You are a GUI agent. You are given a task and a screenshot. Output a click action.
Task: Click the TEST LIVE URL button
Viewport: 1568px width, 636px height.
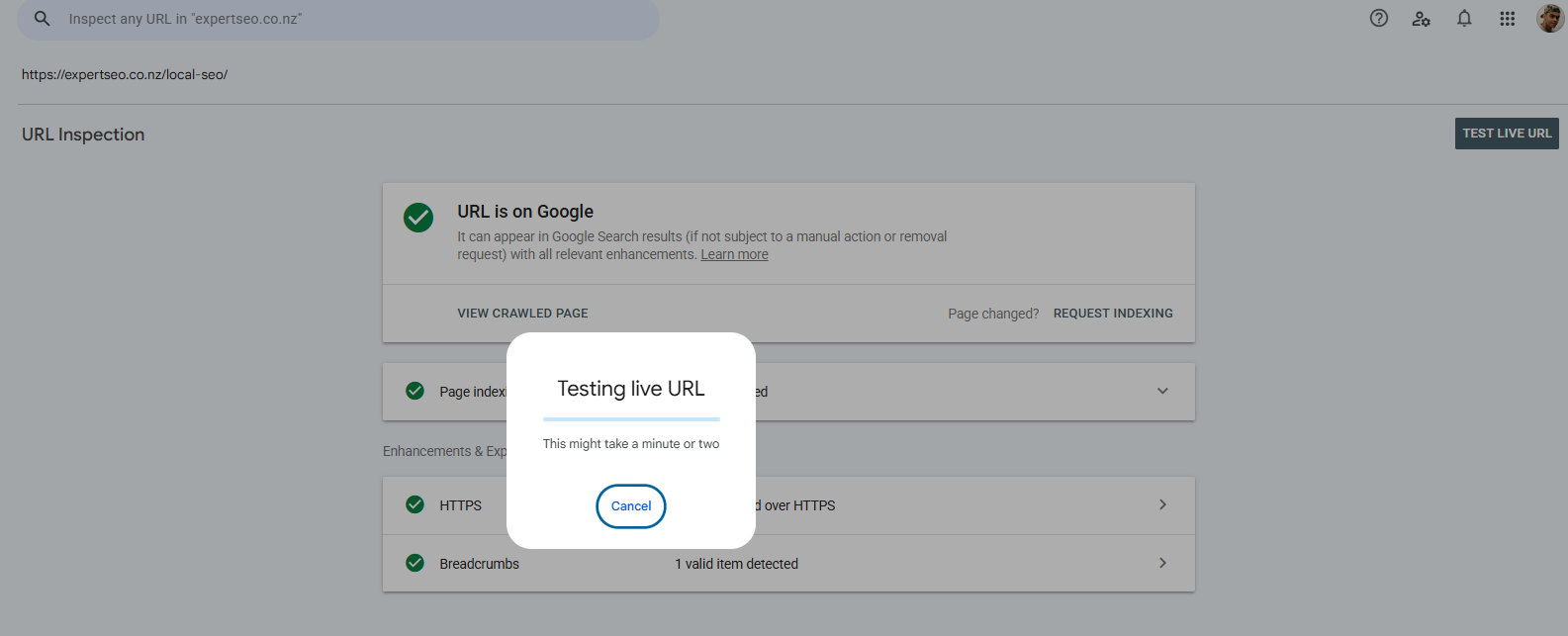1507,134
